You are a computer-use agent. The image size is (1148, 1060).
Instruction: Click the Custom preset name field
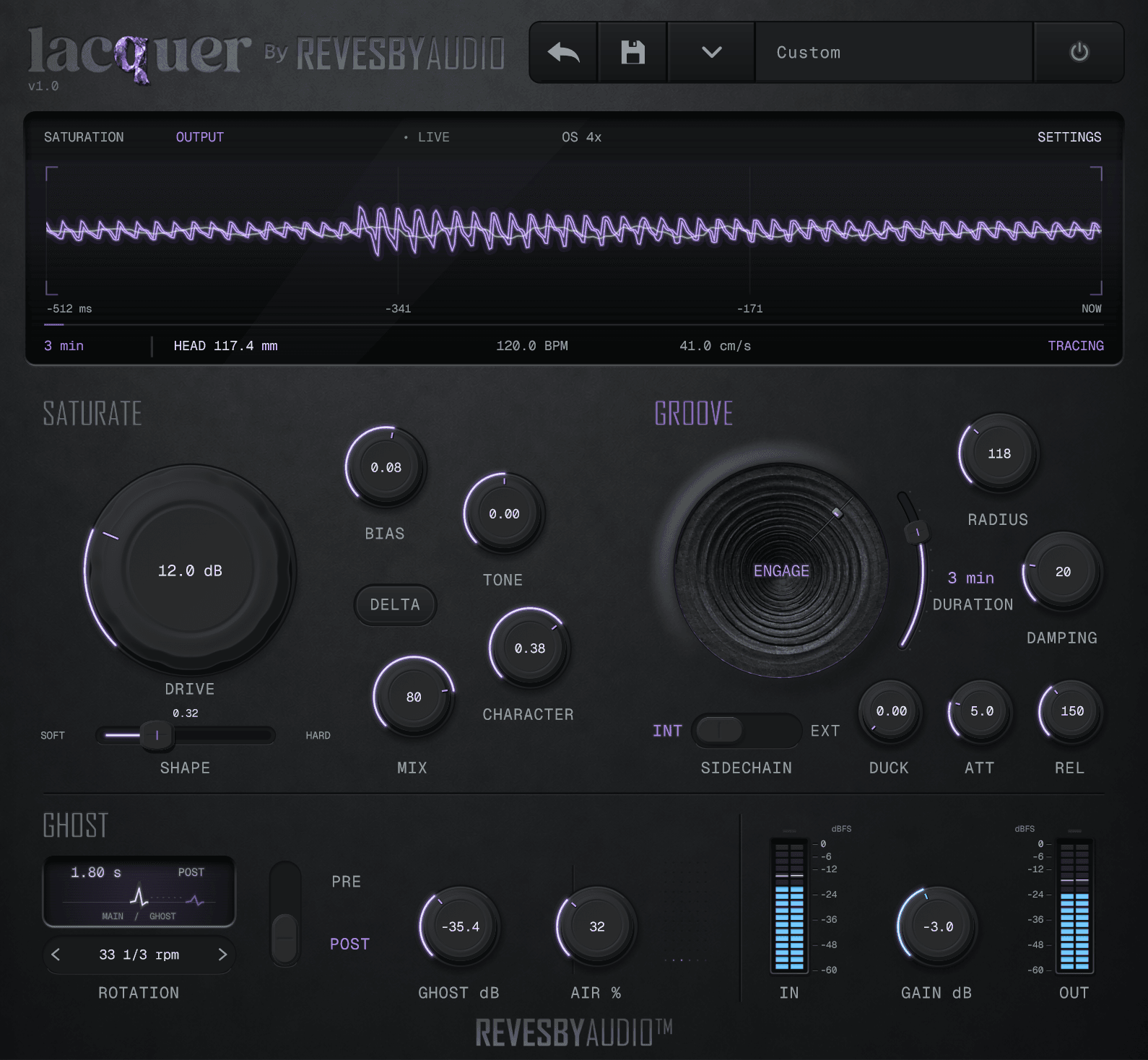tap(894, 53)
